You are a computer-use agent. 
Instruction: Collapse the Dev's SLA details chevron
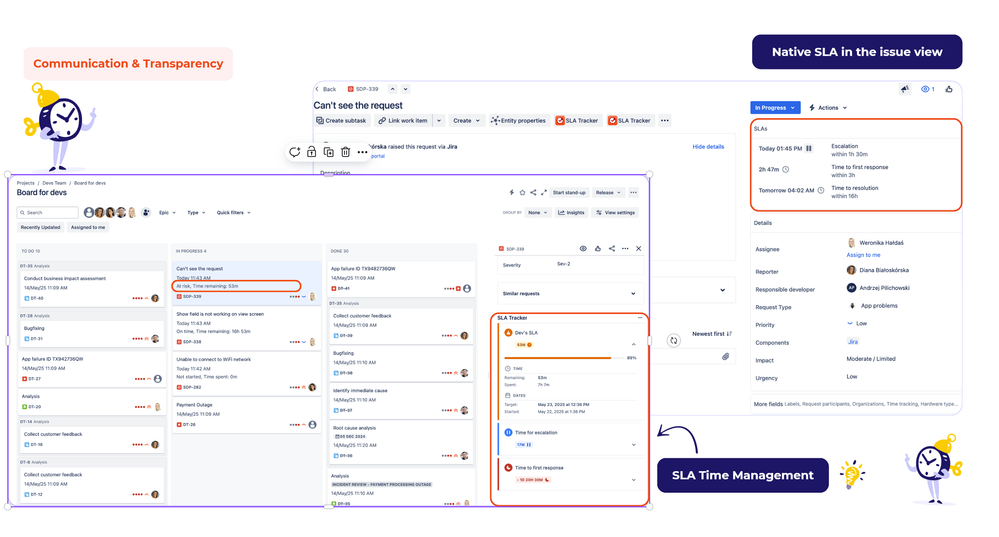(x=633, y=344)
